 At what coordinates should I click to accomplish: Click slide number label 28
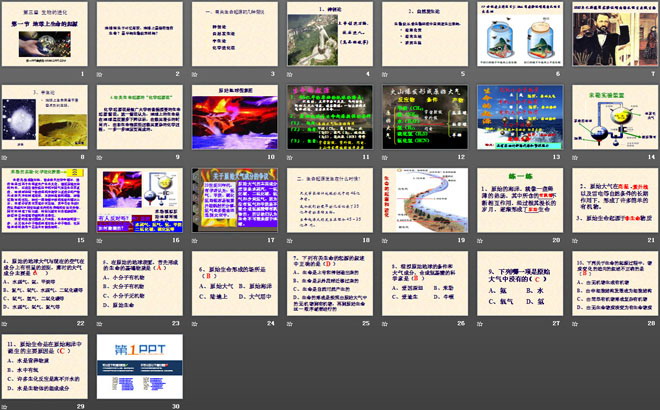(x=651, y=324)
